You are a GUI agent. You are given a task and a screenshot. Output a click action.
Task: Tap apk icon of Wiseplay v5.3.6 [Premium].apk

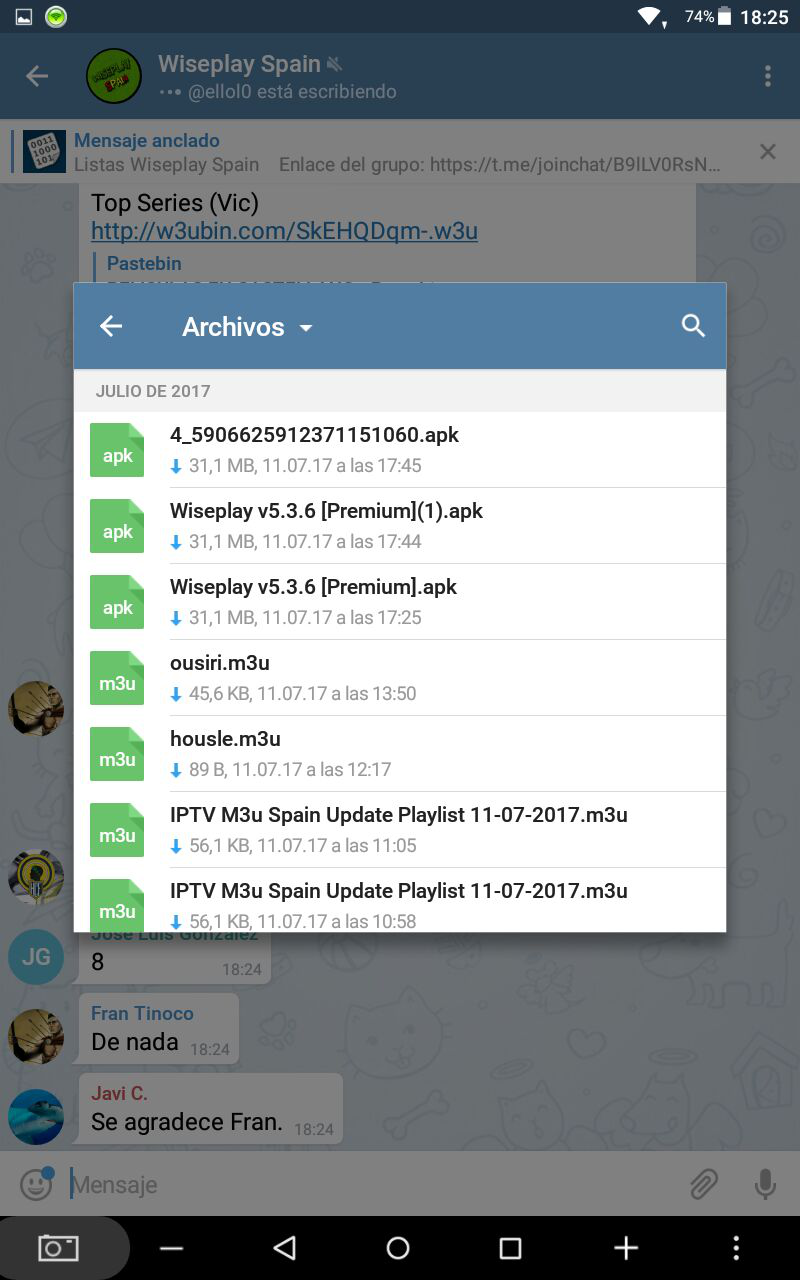click(x=117, y=602)
